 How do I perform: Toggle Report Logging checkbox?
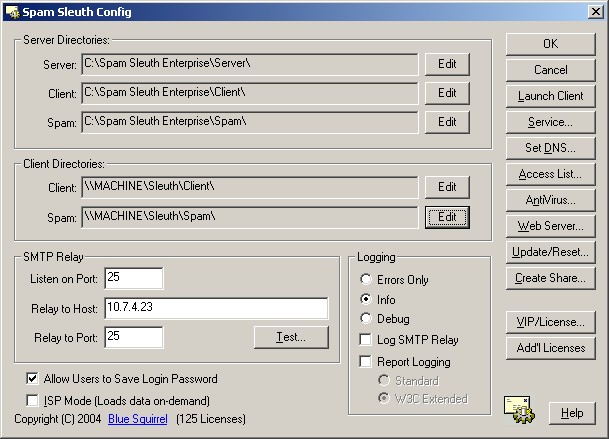click(x=366, y=362)
